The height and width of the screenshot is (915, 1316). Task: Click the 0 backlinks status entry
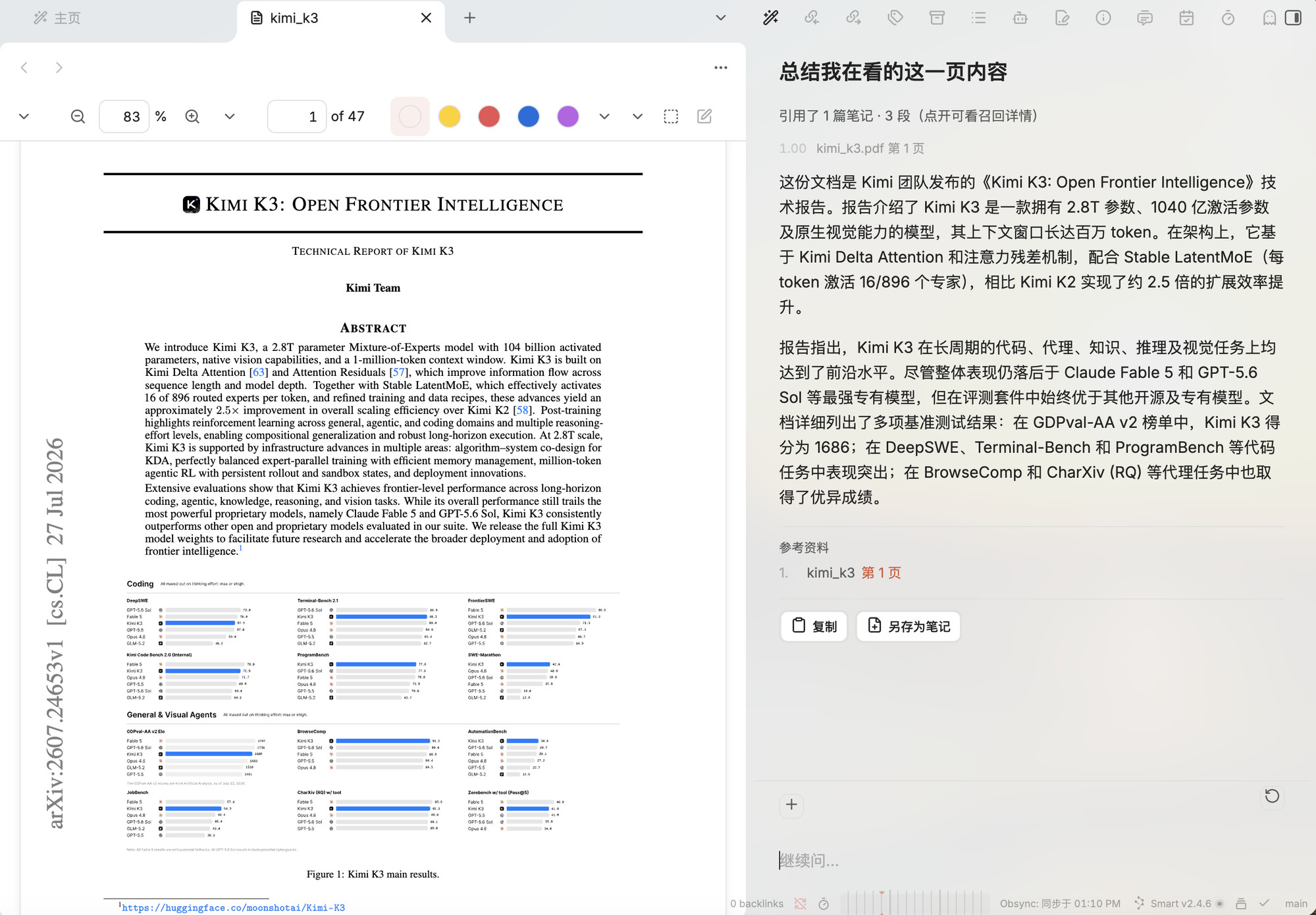point(756,904)
